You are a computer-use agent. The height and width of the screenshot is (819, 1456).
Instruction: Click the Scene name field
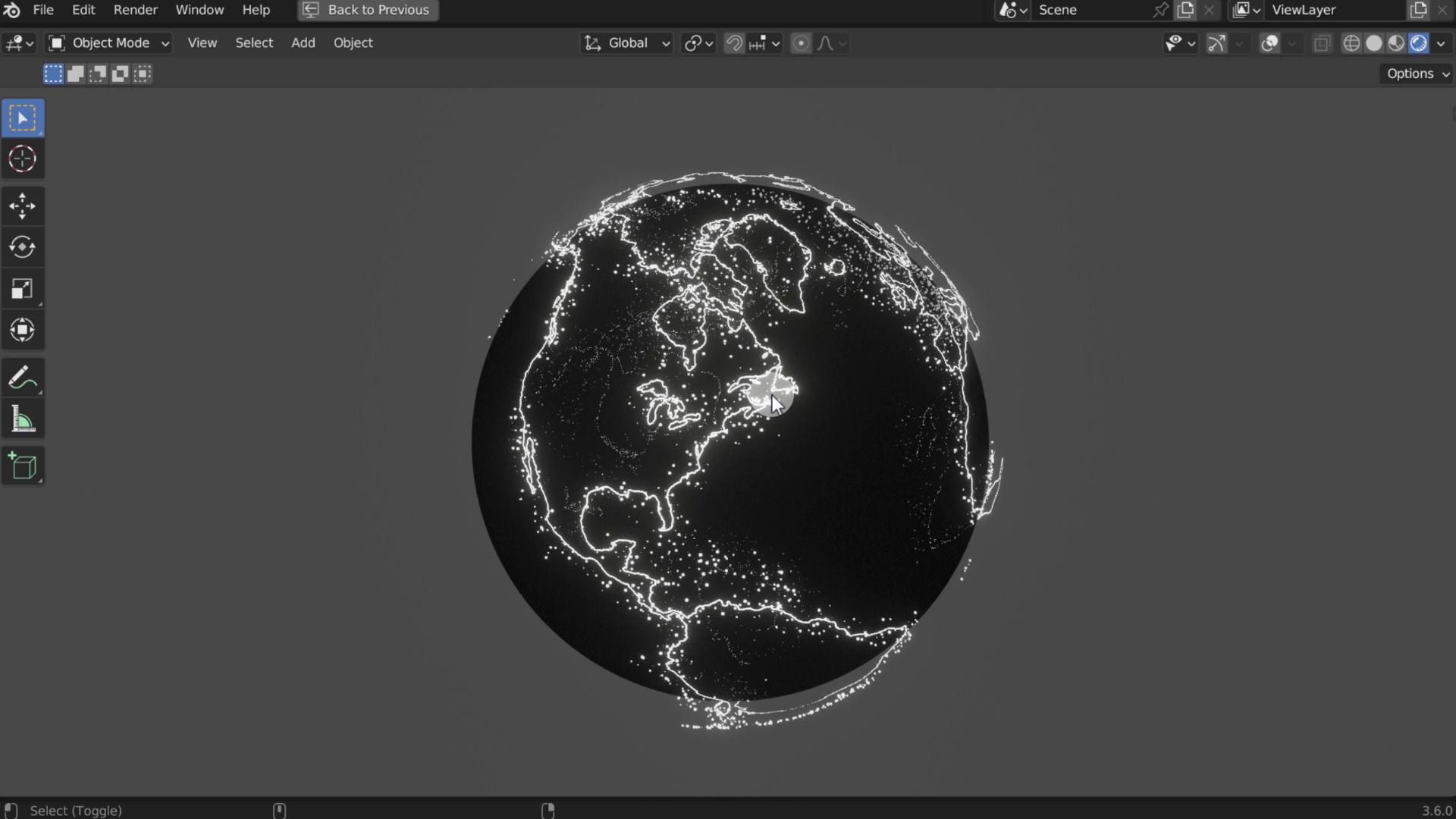coord(1092,10)
